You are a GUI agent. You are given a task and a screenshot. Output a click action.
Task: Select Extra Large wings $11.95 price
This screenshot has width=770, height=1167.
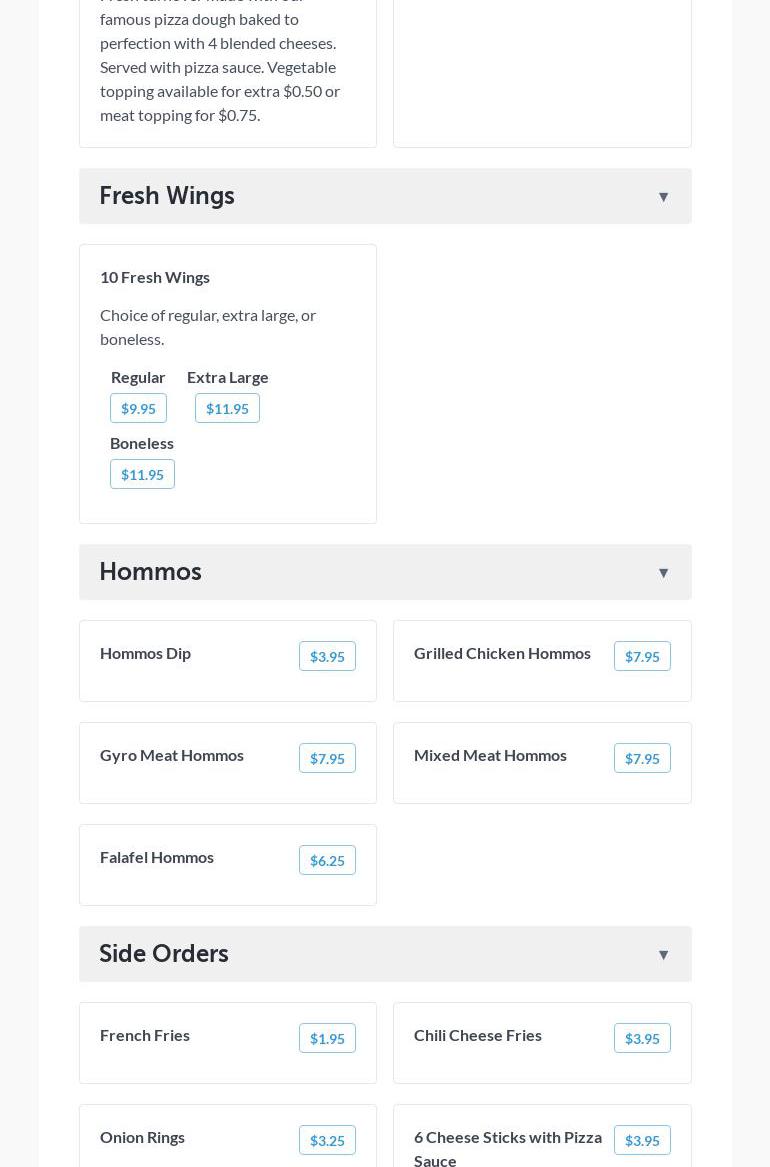click(227, 408)
